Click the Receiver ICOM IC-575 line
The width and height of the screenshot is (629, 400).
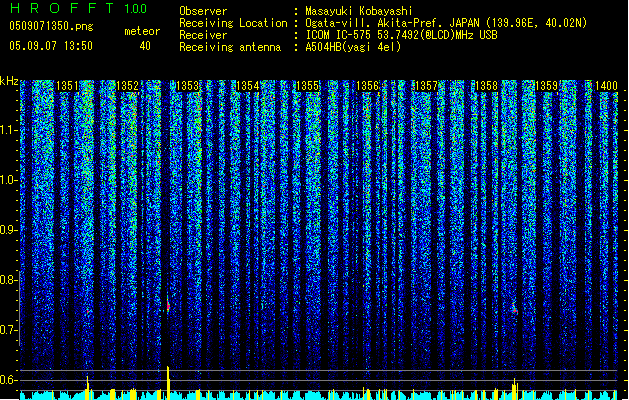click(x=401, y=35)
